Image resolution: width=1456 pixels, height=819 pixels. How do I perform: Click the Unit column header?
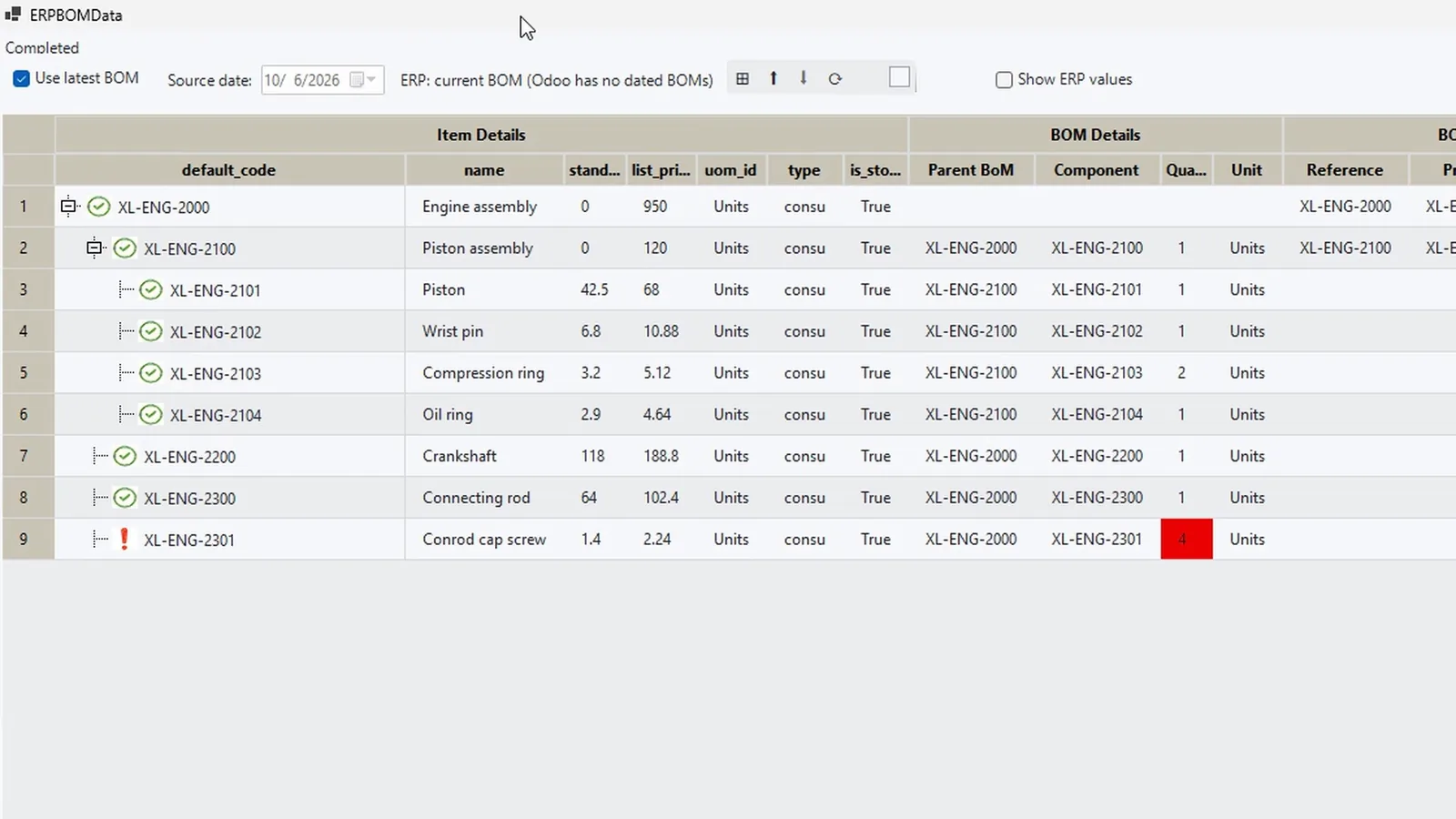pos(1247,170)
